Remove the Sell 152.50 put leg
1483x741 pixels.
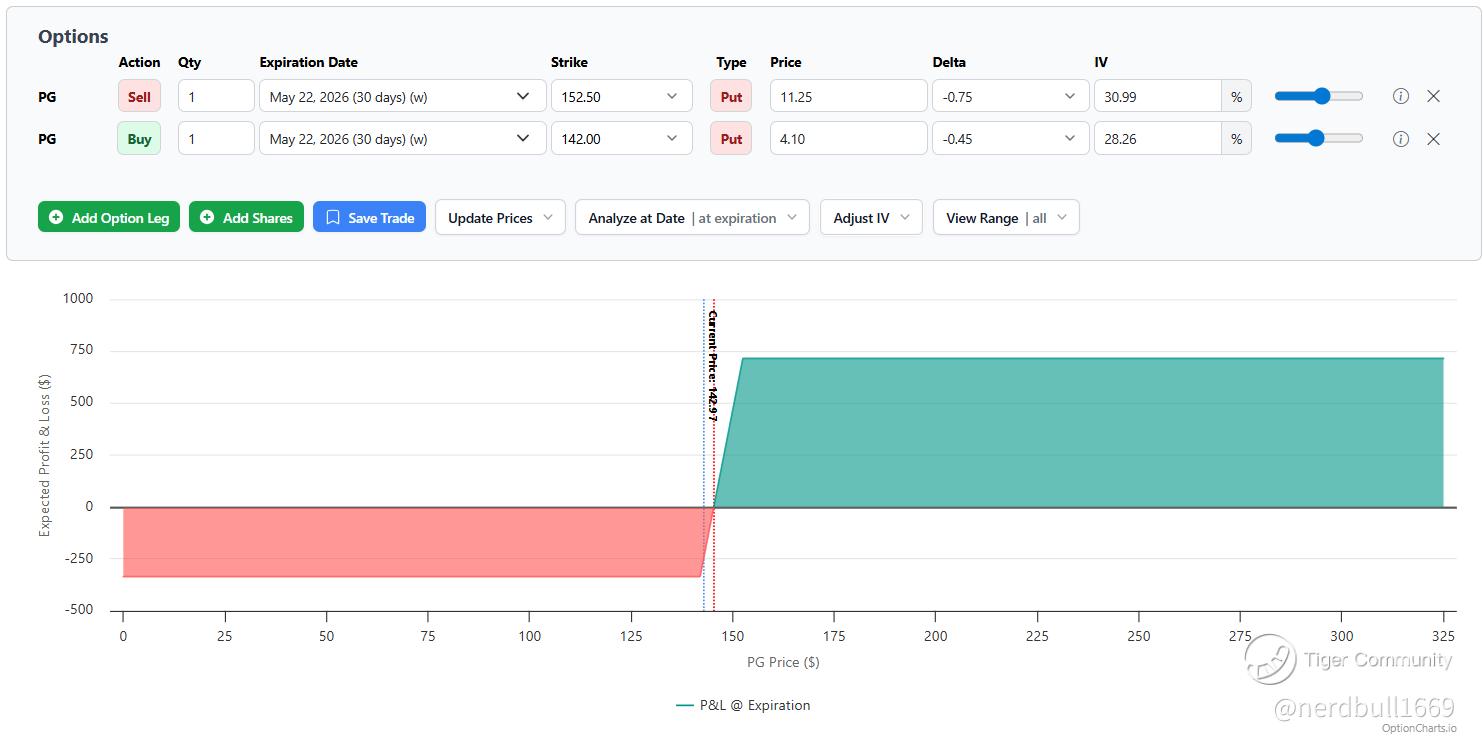click(x=1433, y=96)
